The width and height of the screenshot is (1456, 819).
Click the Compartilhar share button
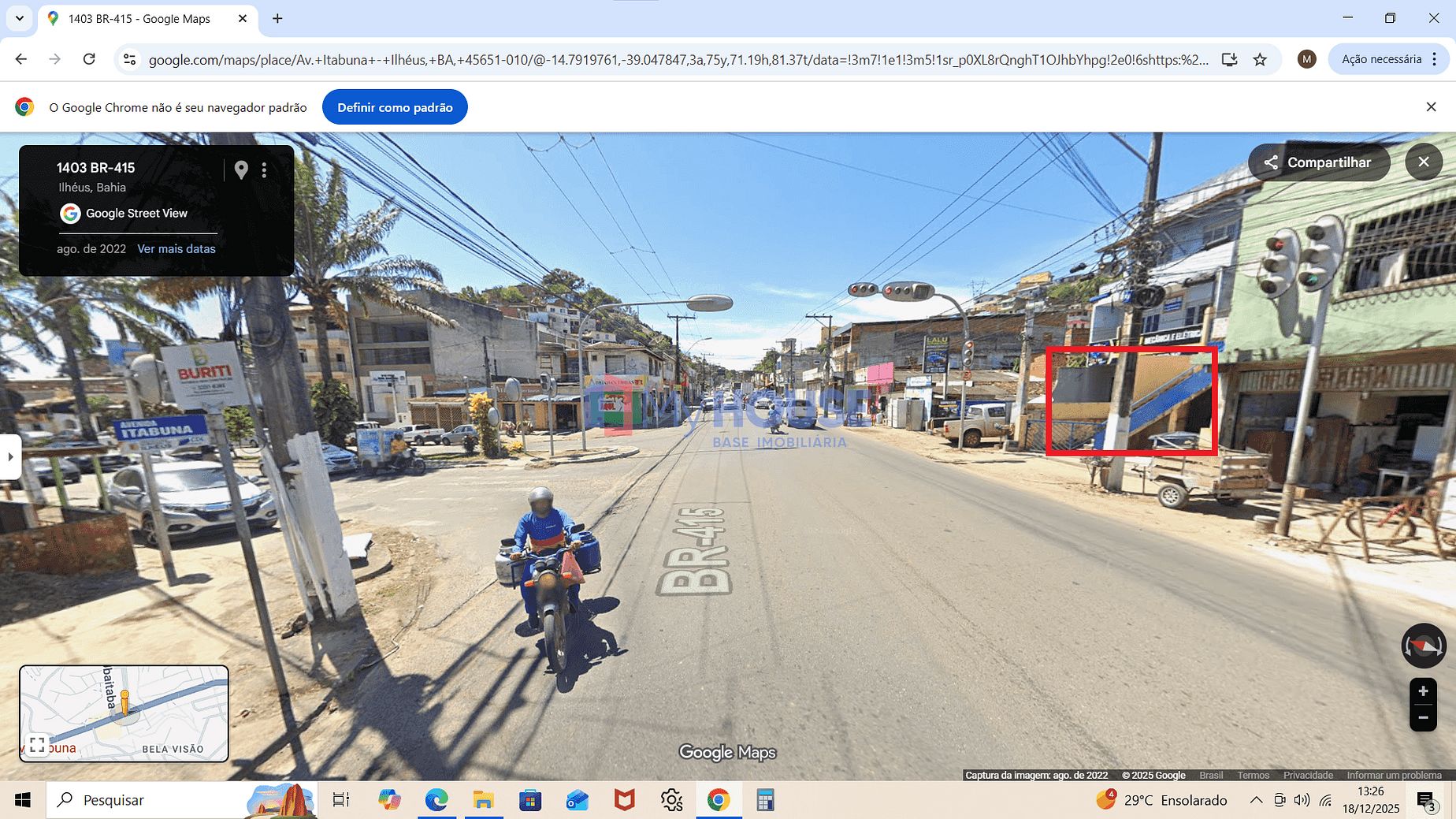pyautogui.click(x=1318, y=162)
